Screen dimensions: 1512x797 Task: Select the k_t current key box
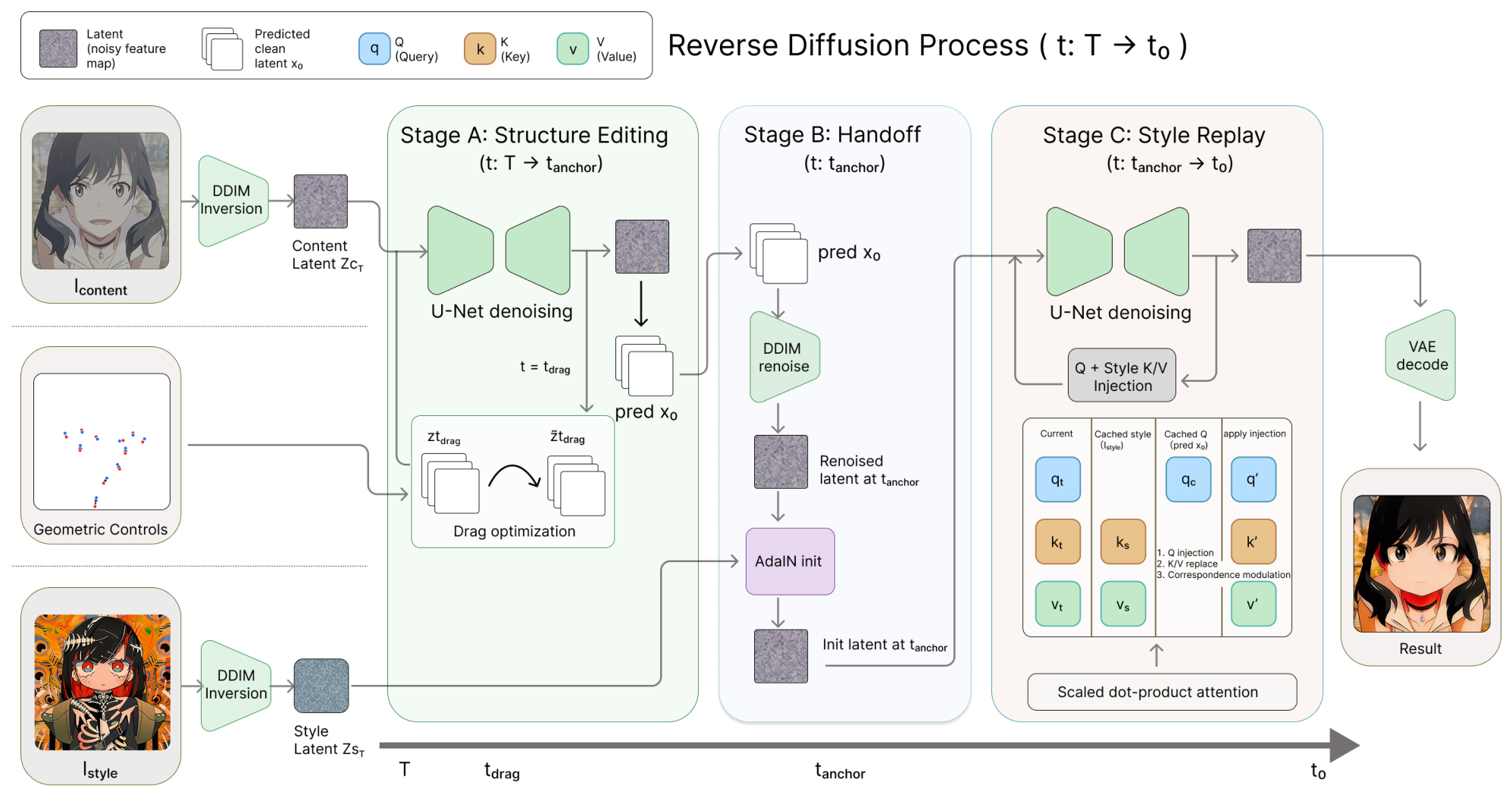[1057, 542]
